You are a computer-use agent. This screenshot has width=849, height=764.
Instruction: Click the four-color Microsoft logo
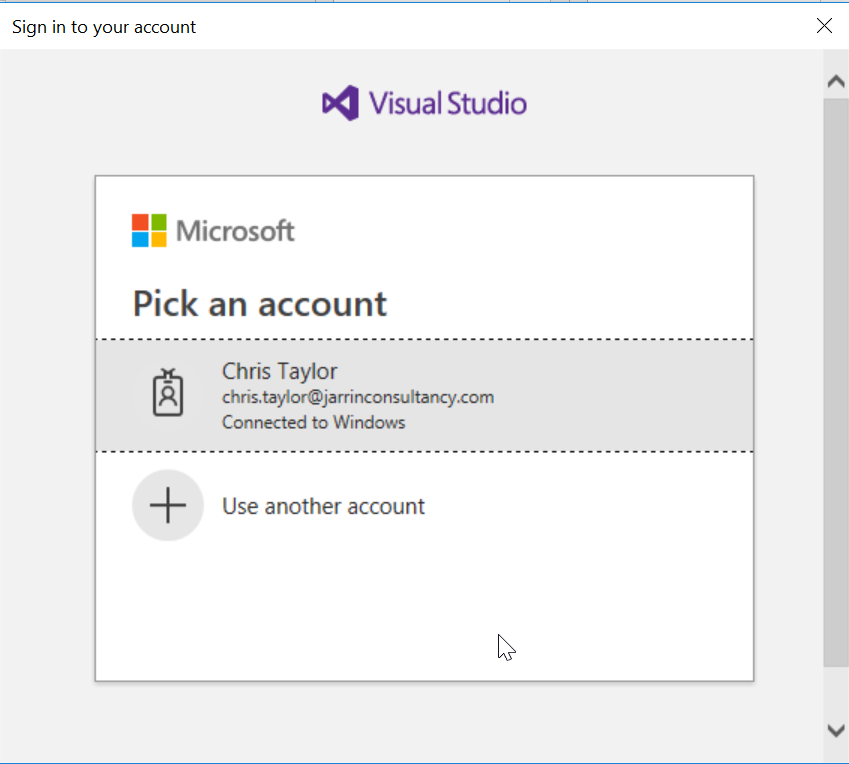pos(149,230)
